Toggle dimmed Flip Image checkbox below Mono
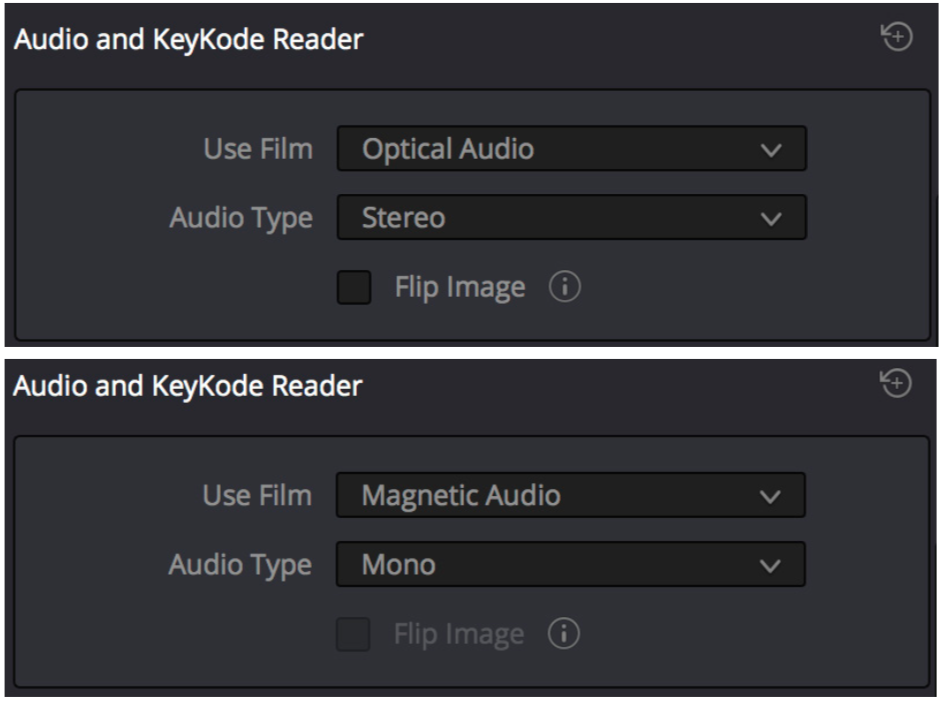943x702 pixels. [x=352, y=633]
